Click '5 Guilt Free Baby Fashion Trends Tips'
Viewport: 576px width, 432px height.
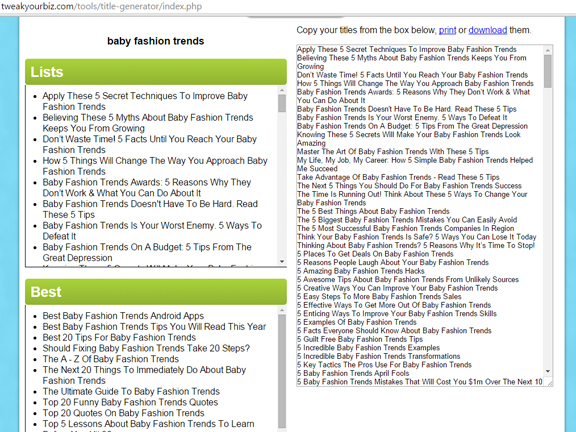click(x=360, y=339)
